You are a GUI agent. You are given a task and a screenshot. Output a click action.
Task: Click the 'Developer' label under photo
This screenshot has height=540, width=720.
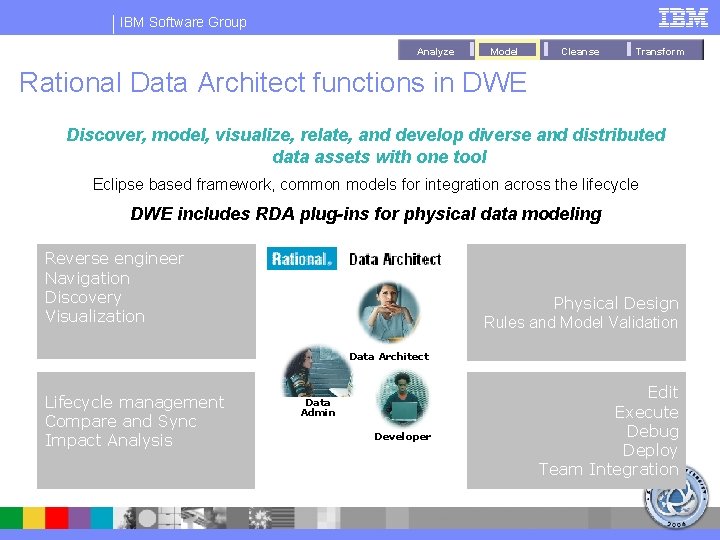click(403, 437)
